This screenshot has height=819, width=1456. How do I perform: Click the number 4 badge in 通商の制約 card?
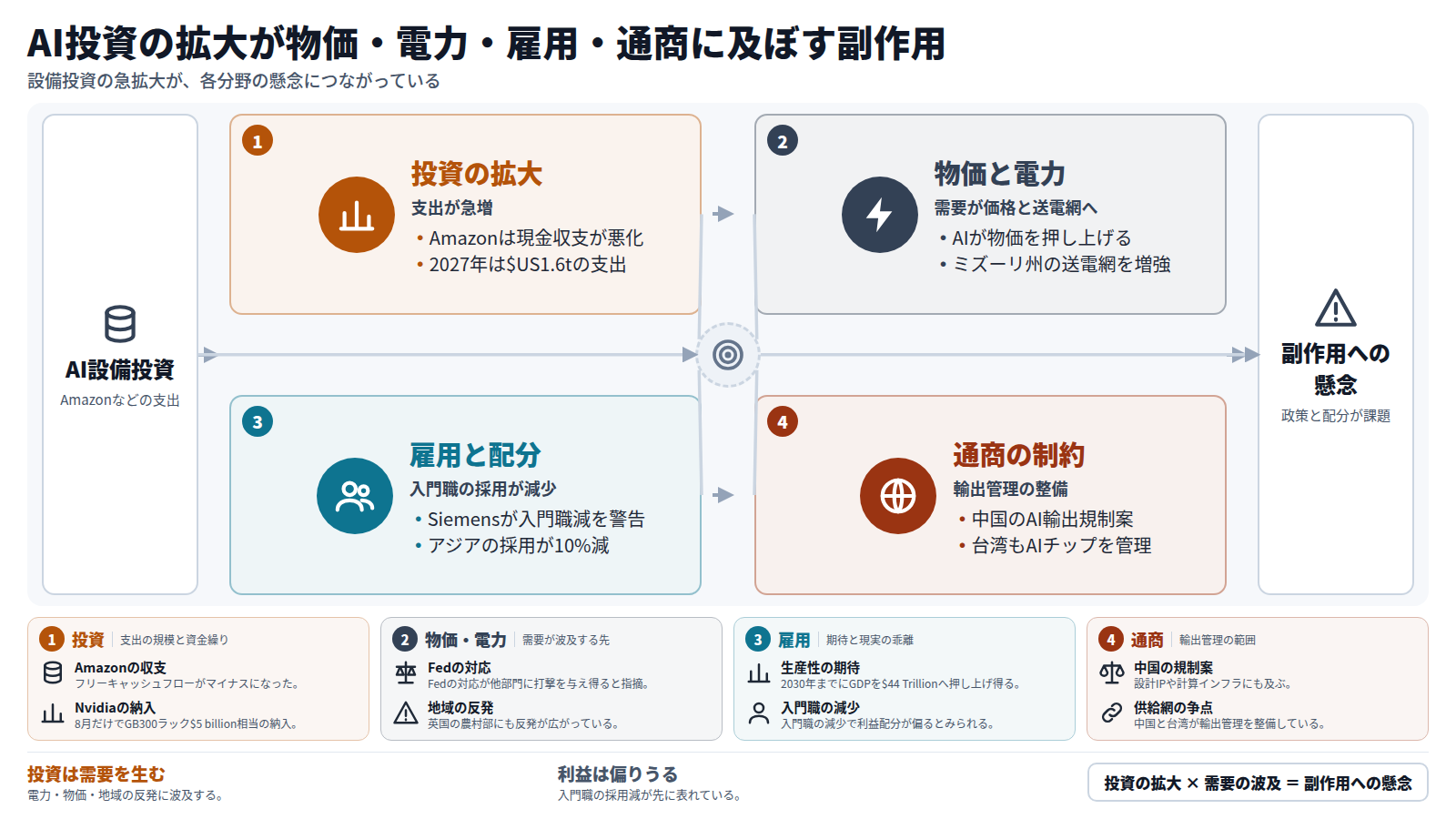pyautogui.click(x=783, y=422)
